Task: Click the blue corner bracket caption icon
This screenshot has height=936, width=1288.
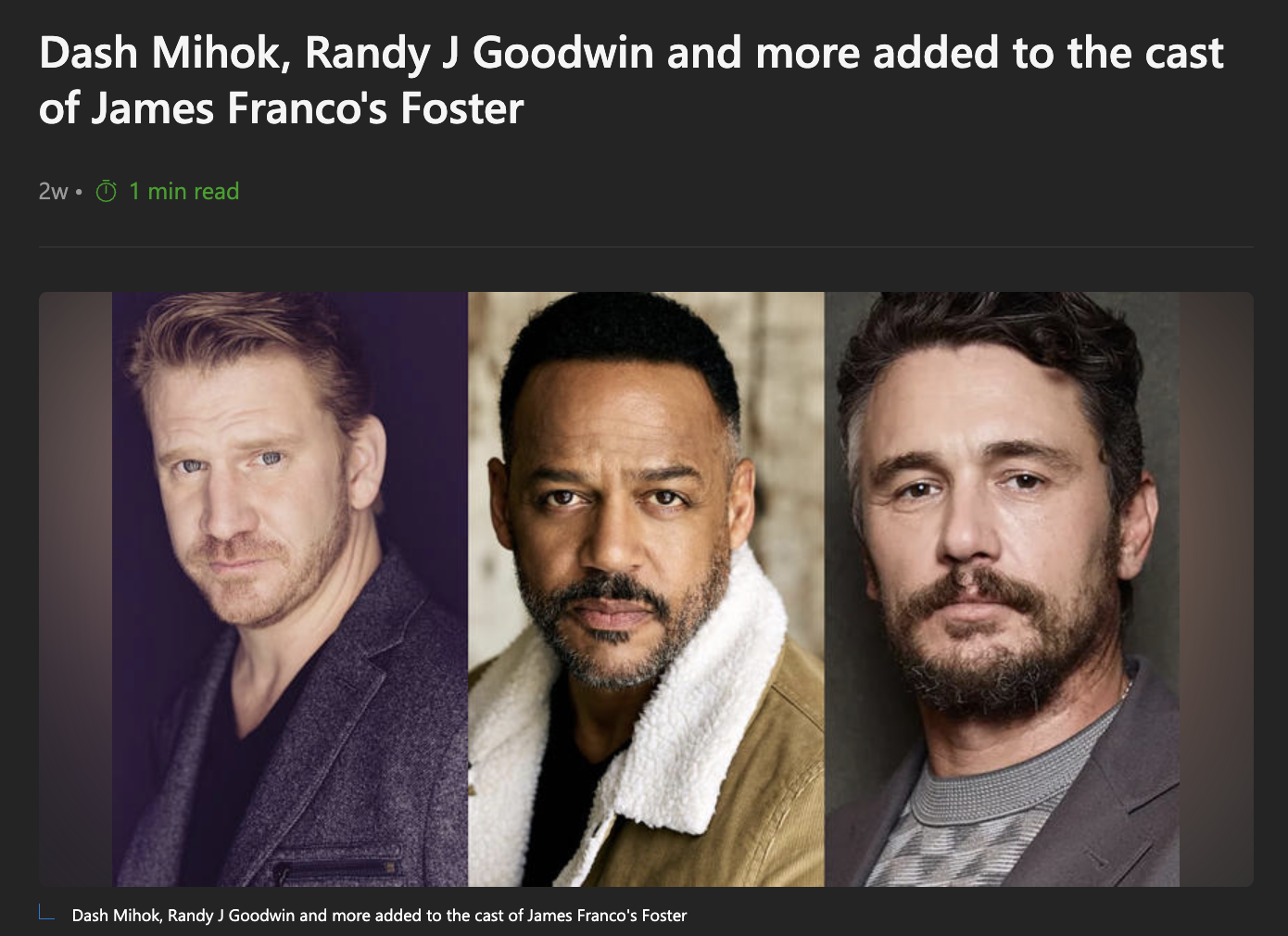Action: 46,913
